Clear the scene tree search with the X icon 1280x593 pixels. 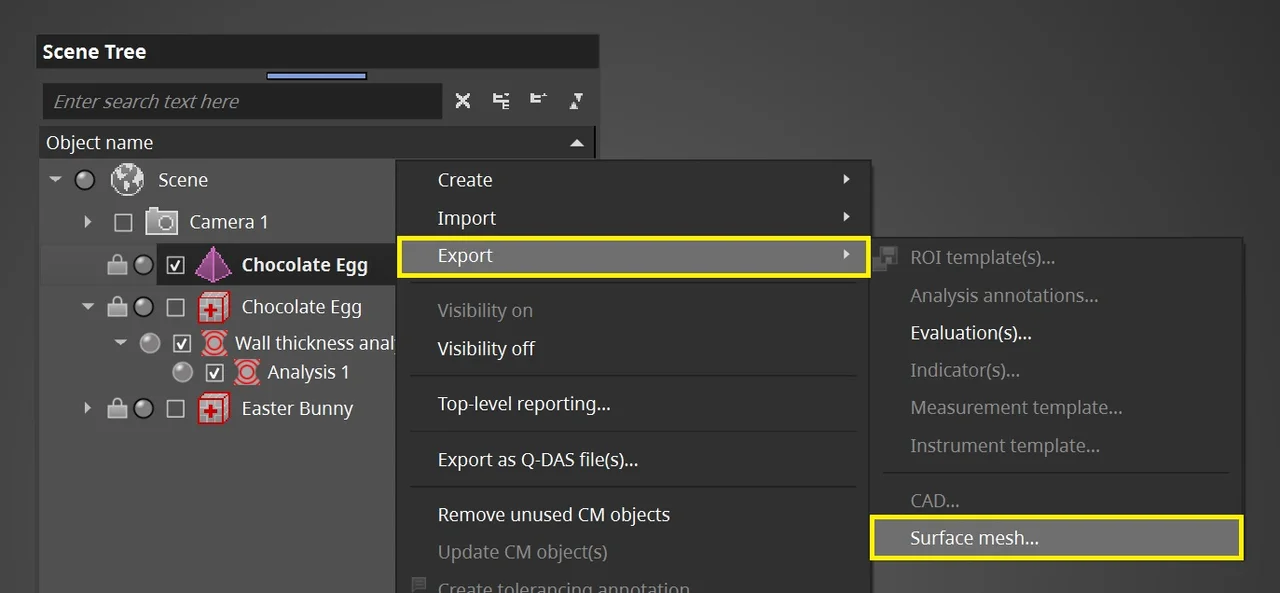tap(463, 101)
